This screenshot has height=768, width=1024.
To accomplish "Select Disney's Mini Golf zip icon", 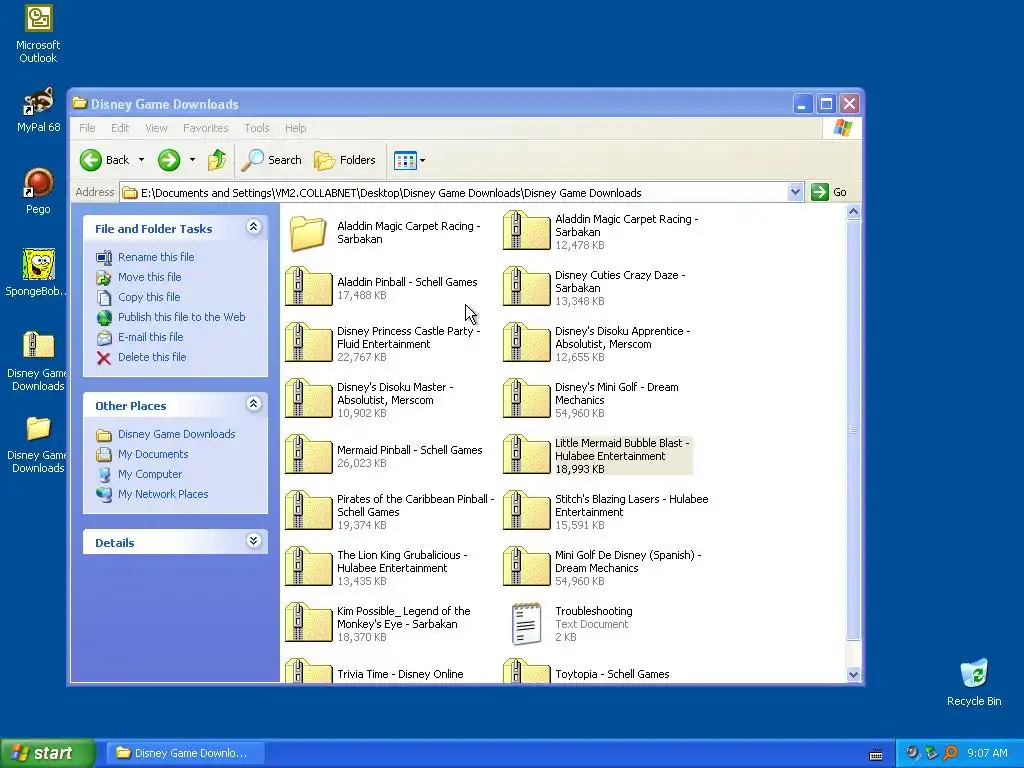I will [526, 398].
